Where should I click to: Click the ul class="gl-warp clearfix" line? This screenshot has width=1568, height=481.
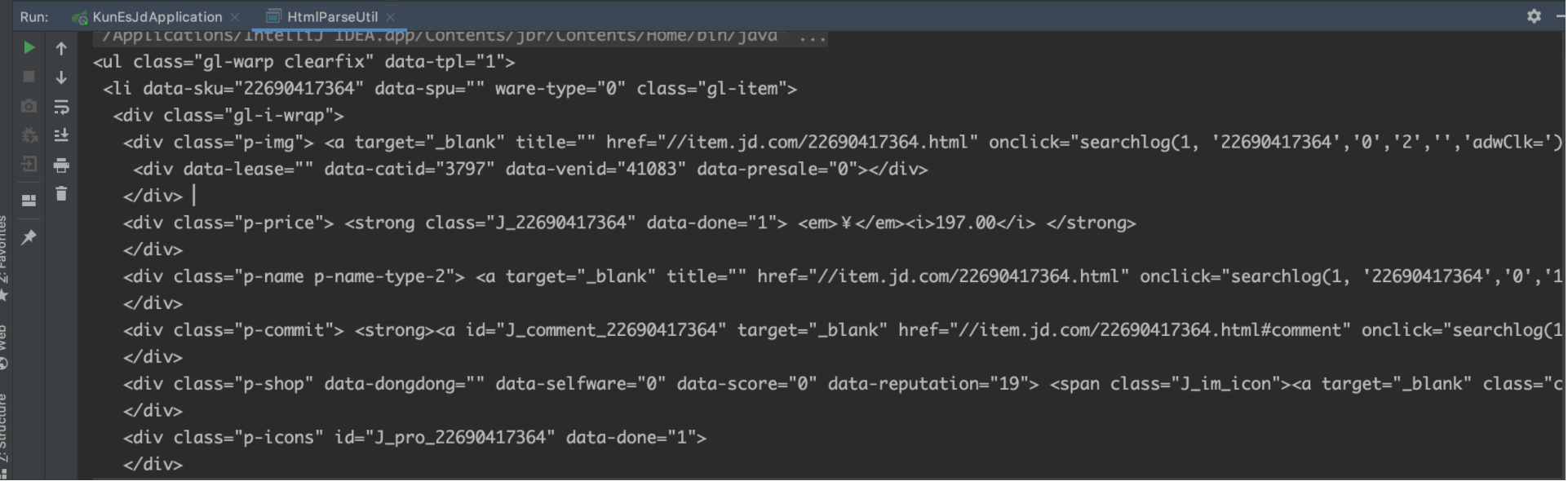pyautogui.click(x=303, y=62)
